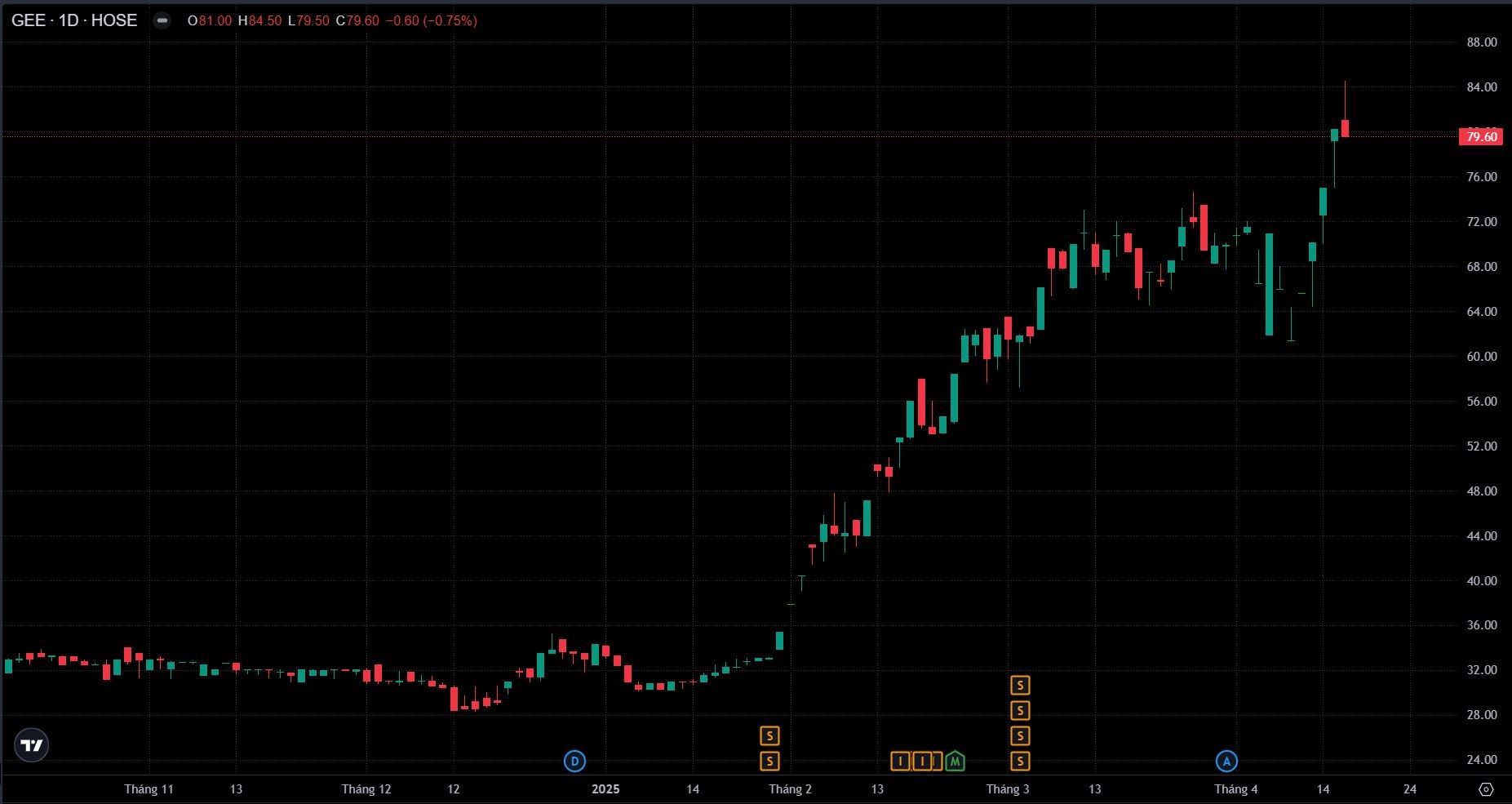Screen dimensions: 1512x804
Task: Click the bold 2025 time axis label
Action: (x=605, y=789)
